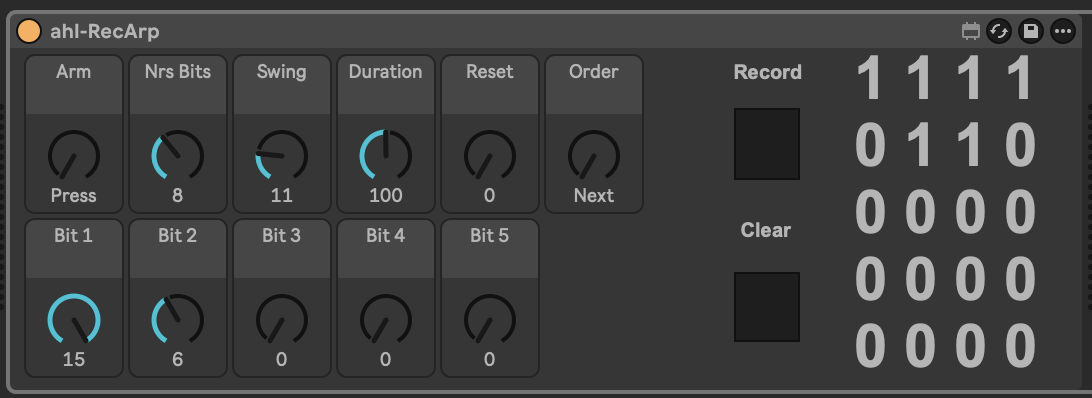Click the ahl-RecArp device title

point(104,31)
